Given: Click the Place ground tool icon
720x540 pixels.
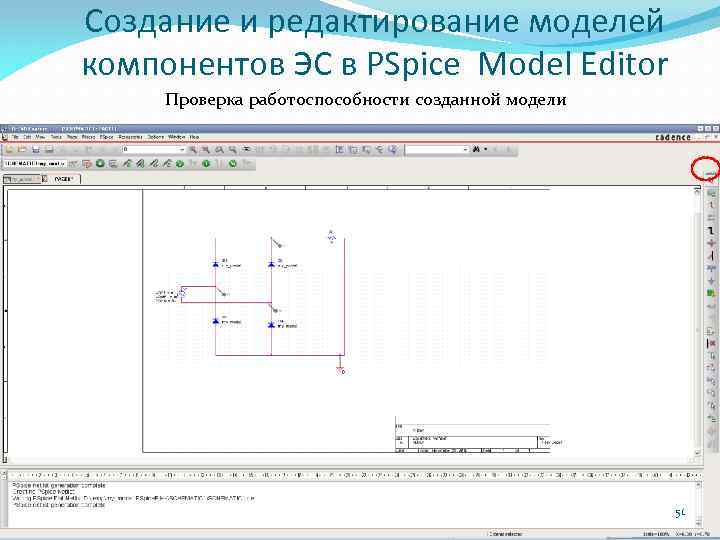Looking at the screenshot, I should (x=711, y=281).
